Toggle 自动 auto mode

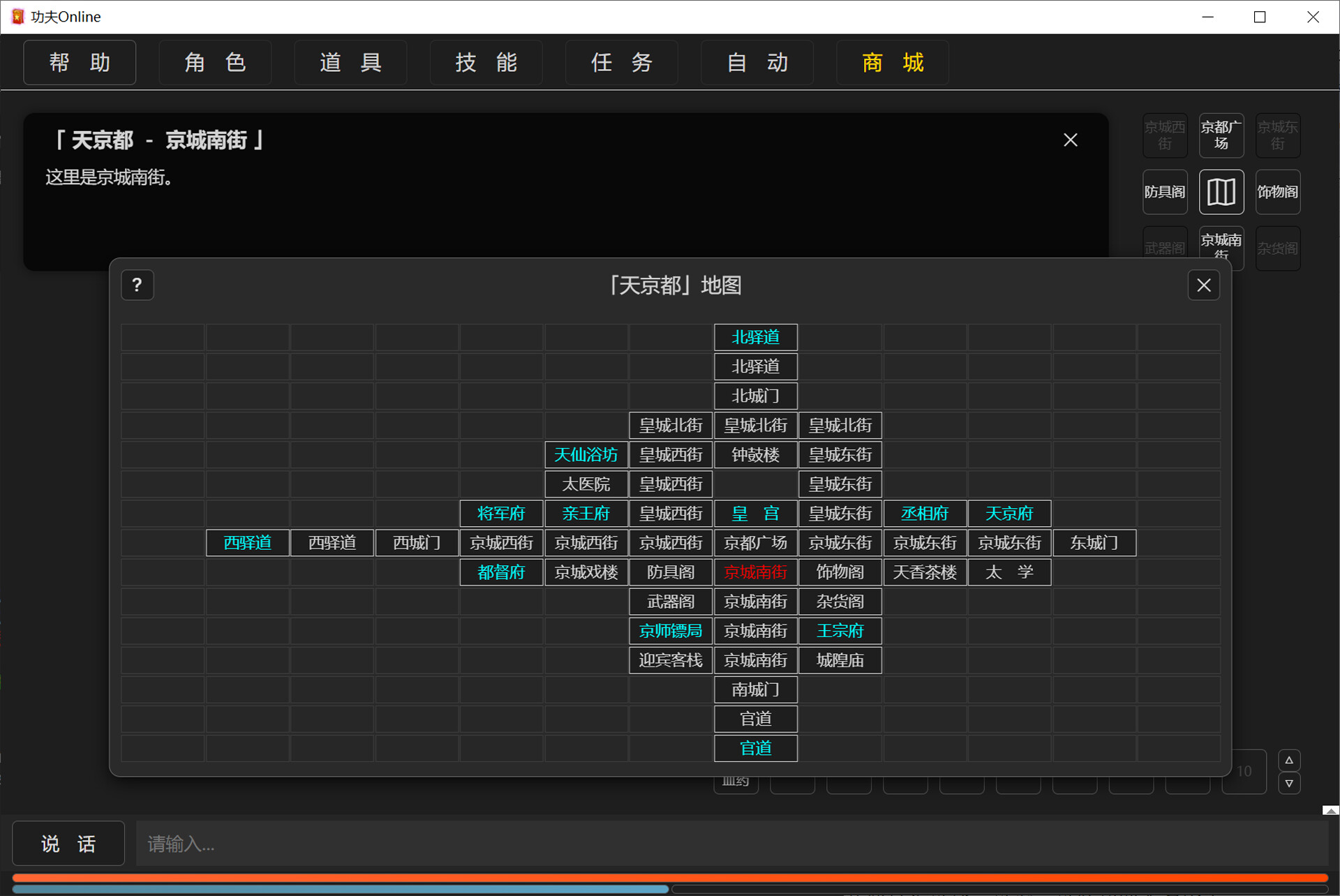click(x=757, y=63)
